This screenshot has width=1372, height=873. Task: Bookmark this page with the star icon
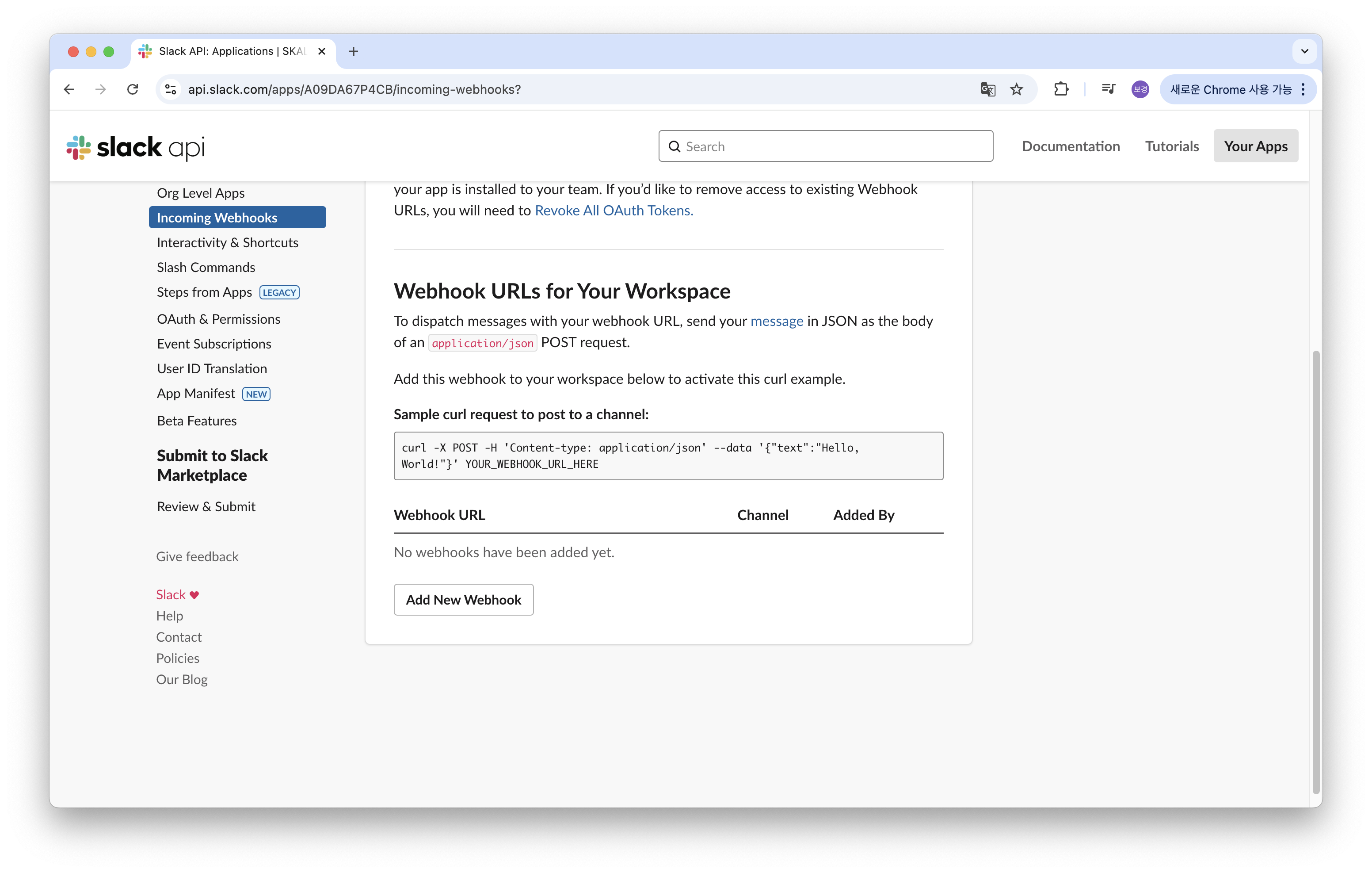[x=1017, y=89]
